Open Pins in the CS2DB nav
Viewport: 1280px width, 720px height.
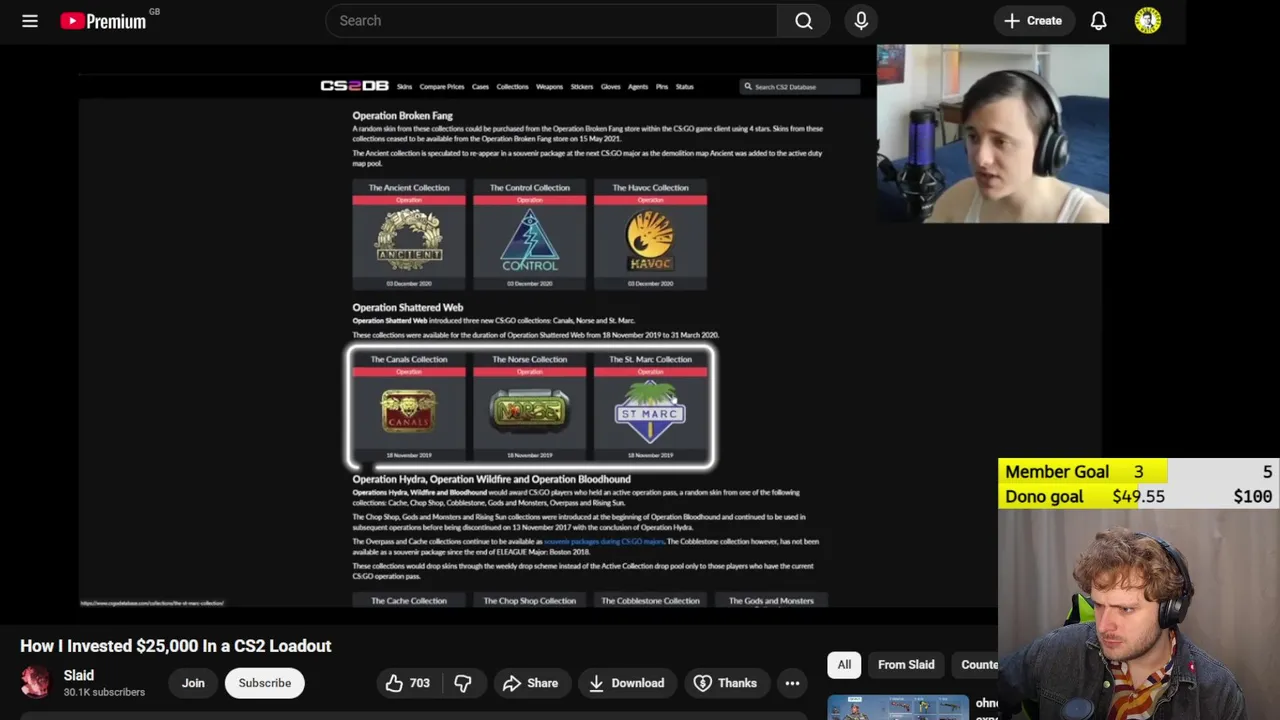(662, 87)
